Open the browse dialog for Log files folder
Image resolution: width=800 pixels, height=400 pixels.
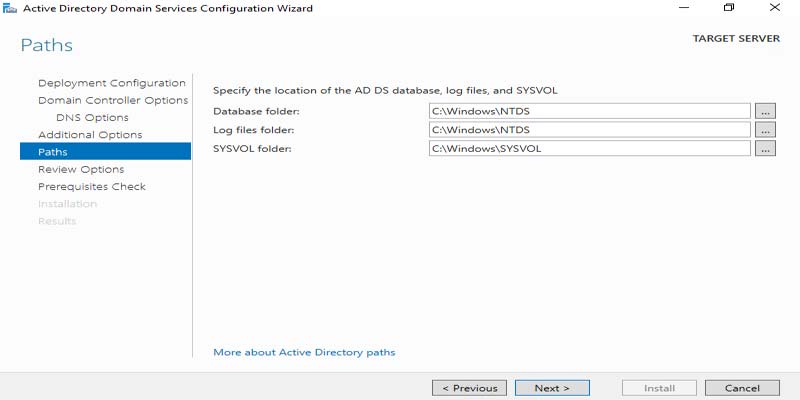coord(765,130)
